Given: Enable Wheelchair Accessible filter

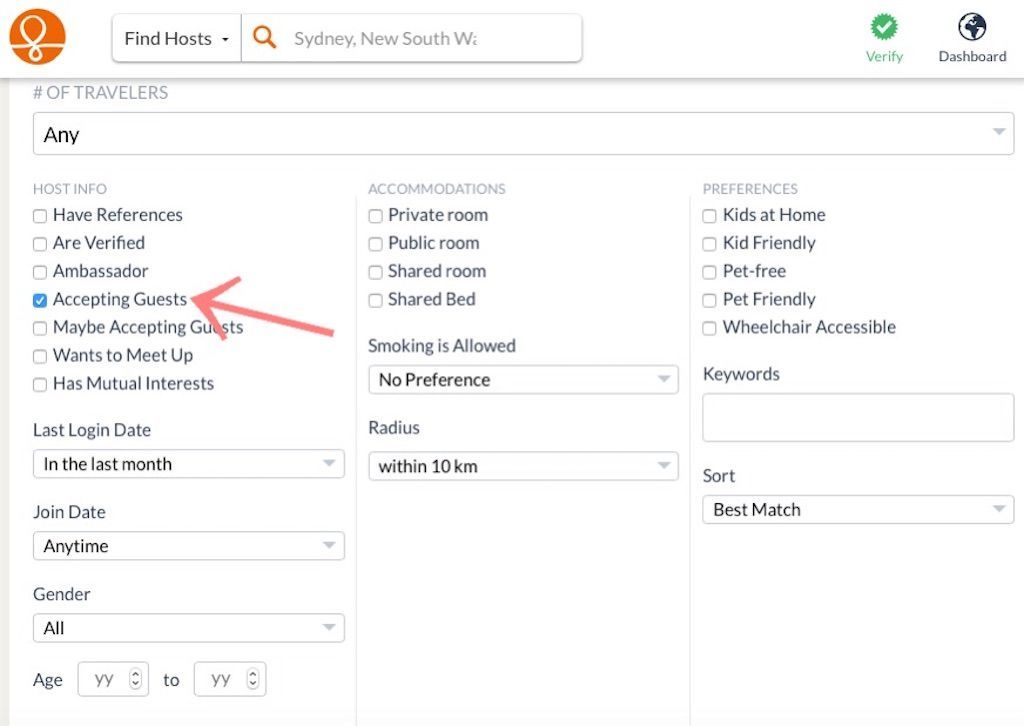Looking at the screenshot, I should click(709, 328).
